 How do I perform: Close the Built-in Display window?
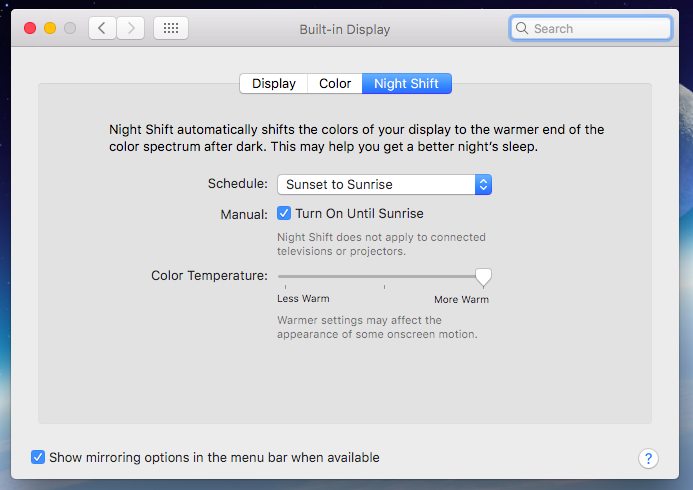point(30,29)
